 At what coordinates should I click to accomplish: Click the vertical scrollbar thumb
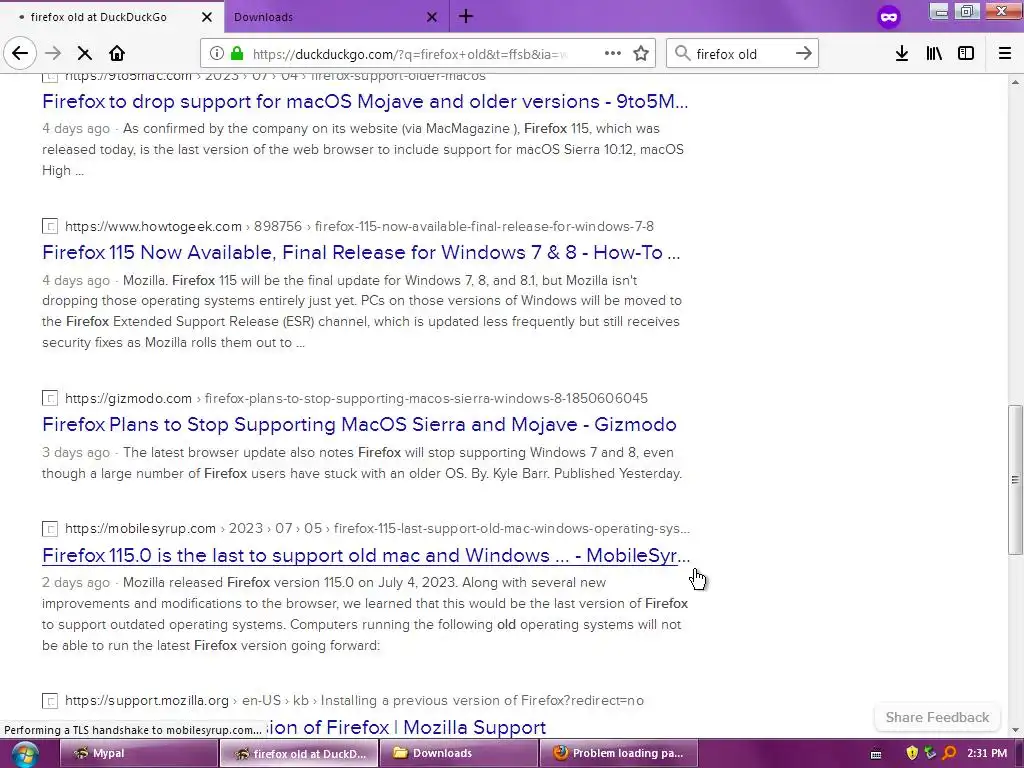1015,480
